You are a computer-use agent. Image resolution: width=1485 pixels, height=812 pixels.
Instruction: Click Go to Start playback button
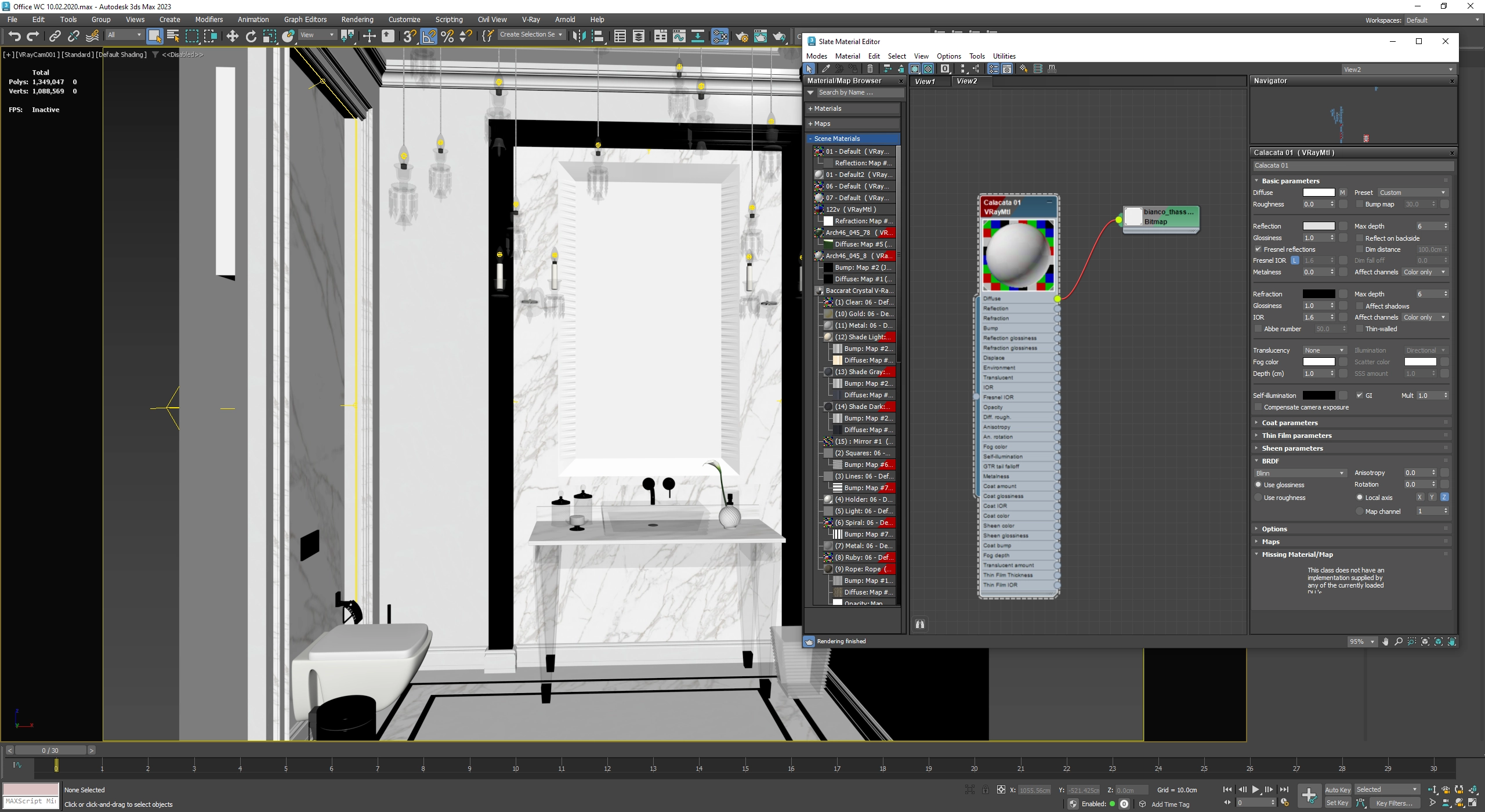pyautogui.click(x=1227, y=789)
